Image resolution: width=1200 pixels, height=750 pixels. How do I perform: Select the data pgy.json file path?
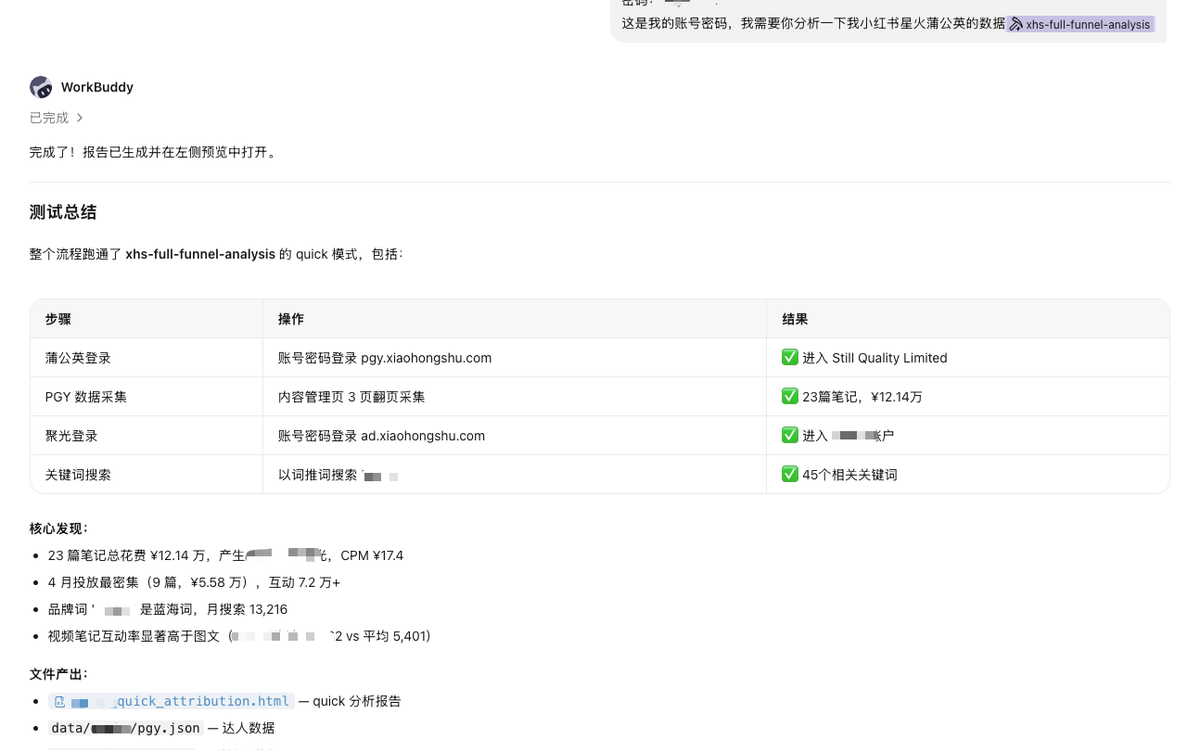[x=126, y=728]
